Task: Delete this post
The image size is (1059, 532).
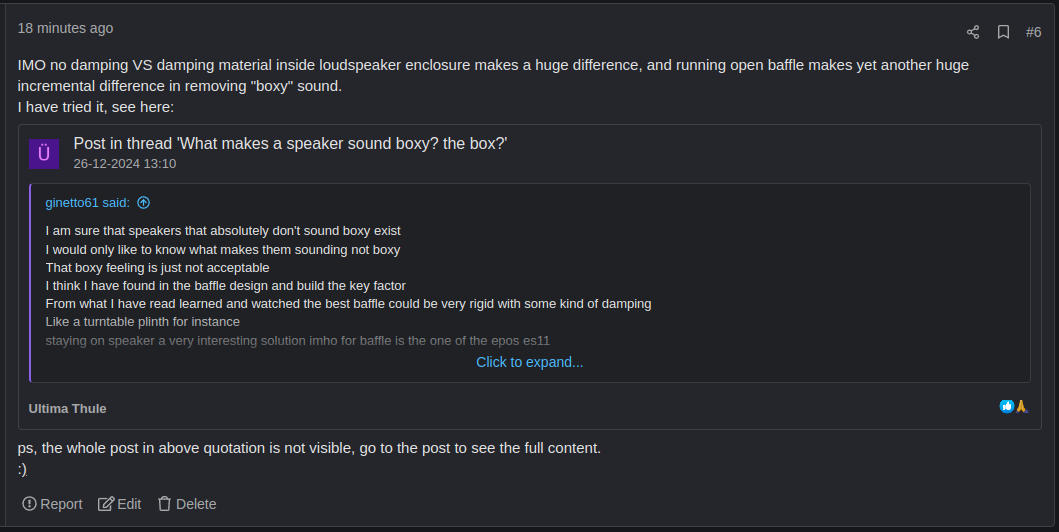Action: (187, 504)
